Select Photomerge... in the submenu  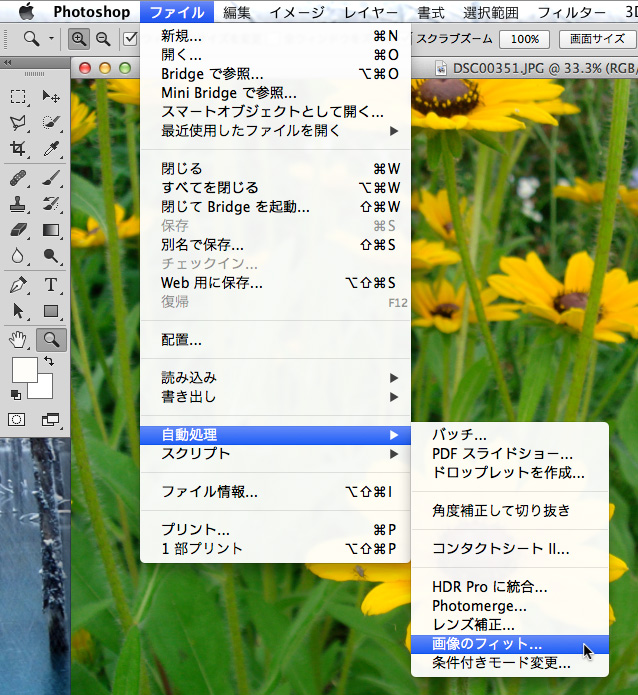[x=510, y=606]
